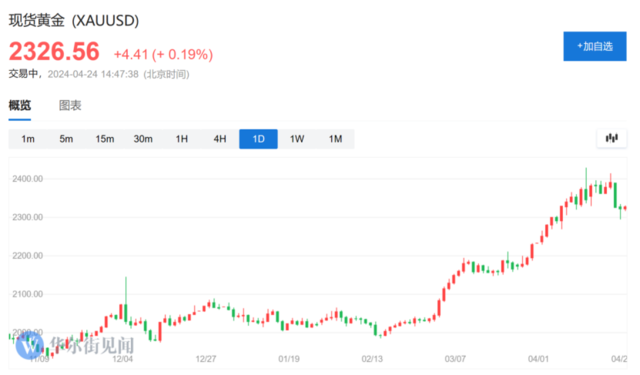Click the 03/07 date axis label
The height and width of the screenshot is (375, 640).
(455, 359)
